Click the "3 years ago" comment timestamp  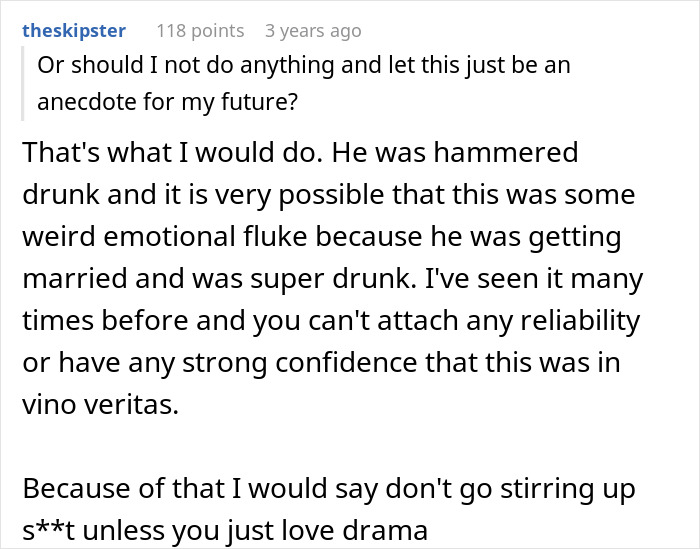[312, 31]
